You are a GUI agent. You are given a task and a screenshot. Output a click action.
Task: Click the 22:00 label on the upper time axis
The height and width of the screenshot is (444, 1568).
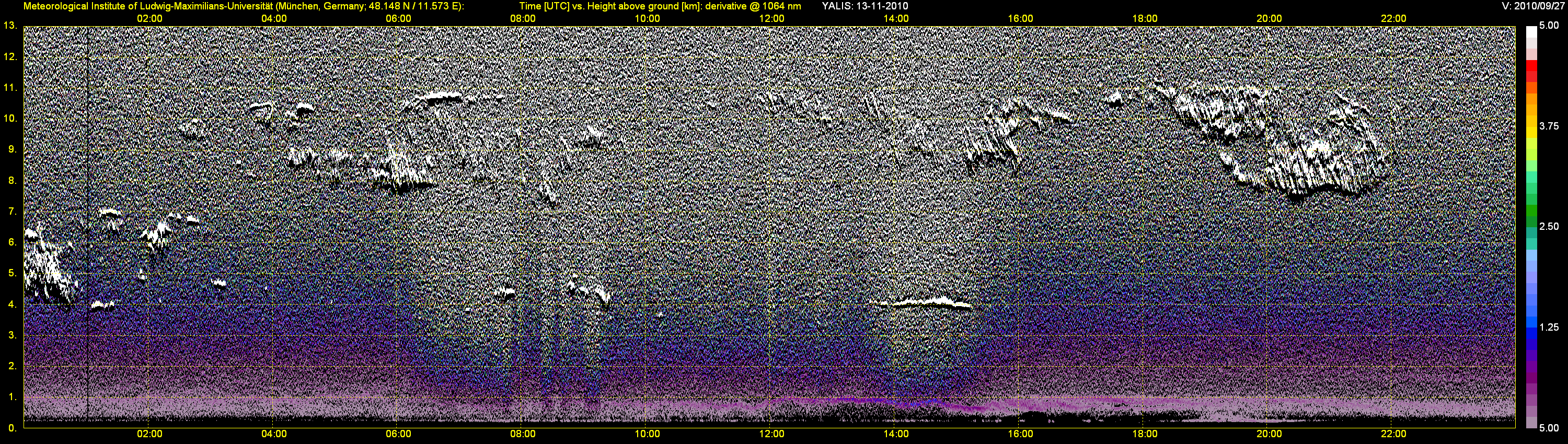pyautogui.click(x=1394, y=19)
